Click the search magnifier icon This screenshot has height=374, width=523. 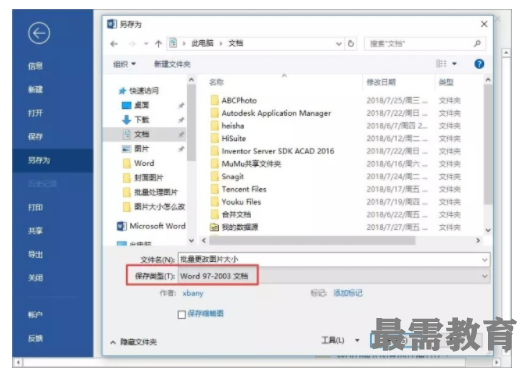(x=477, y=43)
